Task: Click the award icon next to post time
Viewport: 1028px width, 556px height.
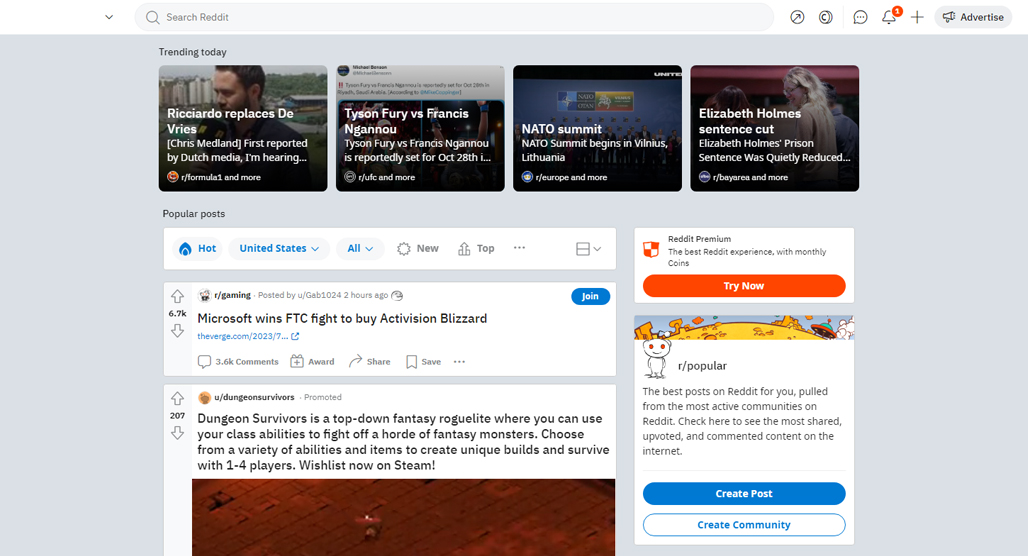Action: click(x=397, y=296)
